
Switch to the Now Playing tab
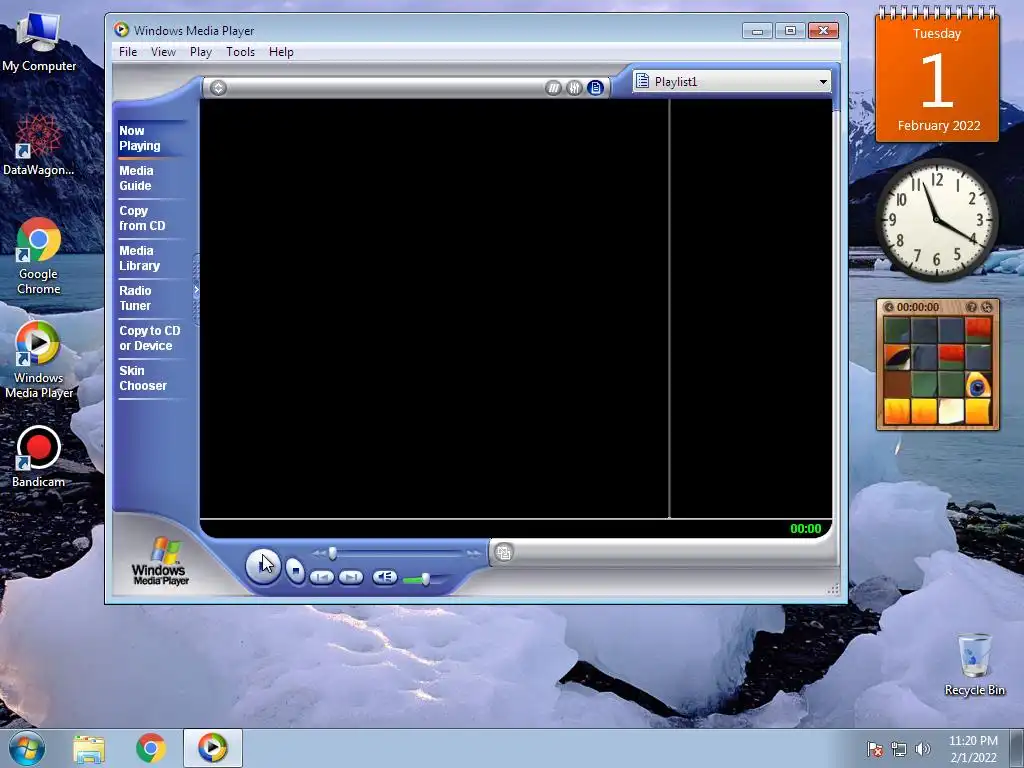coord(140,138)
